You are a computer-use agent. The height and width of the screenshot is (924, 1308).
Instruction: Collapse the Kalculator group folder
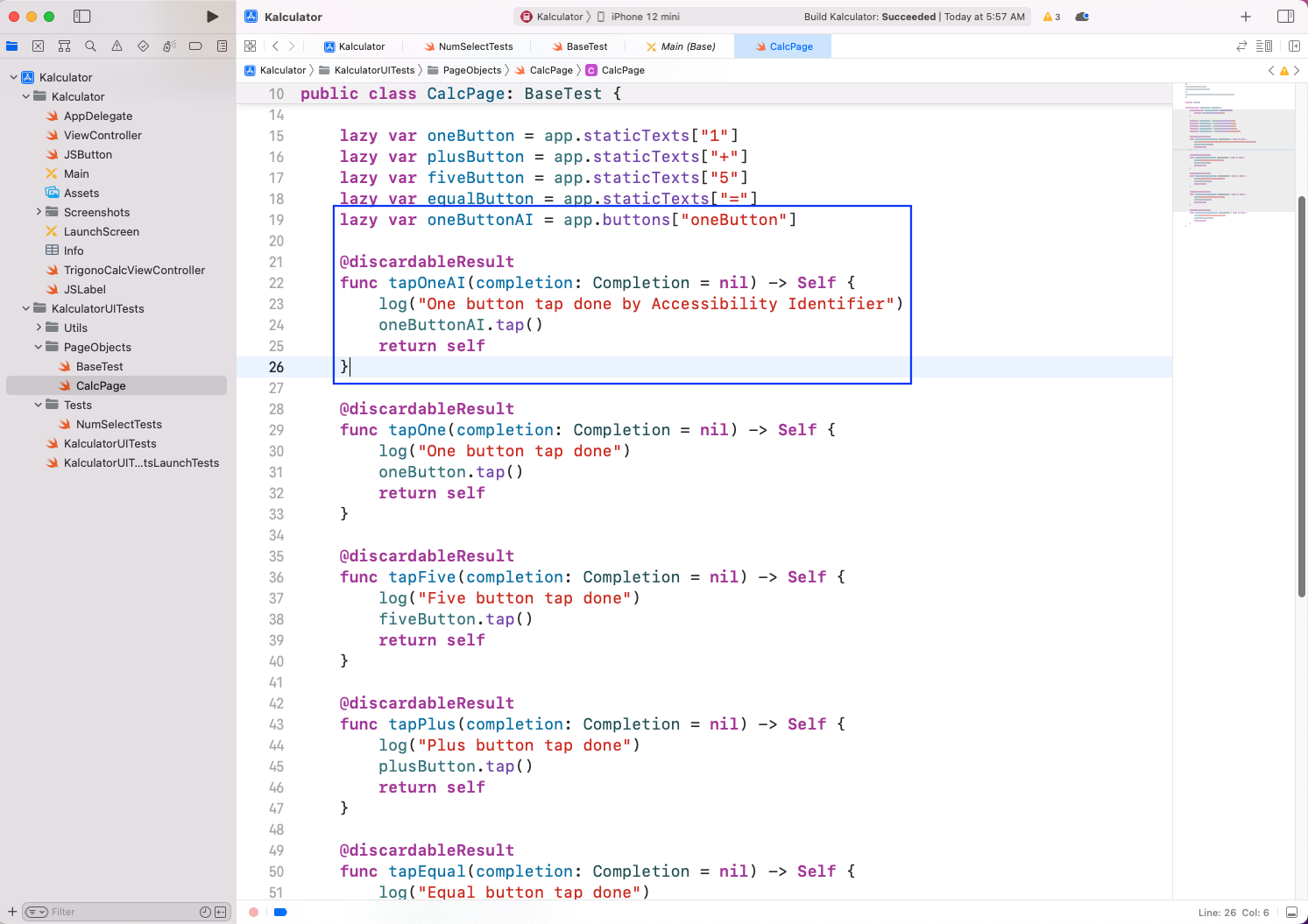click(x=25, y=96)
